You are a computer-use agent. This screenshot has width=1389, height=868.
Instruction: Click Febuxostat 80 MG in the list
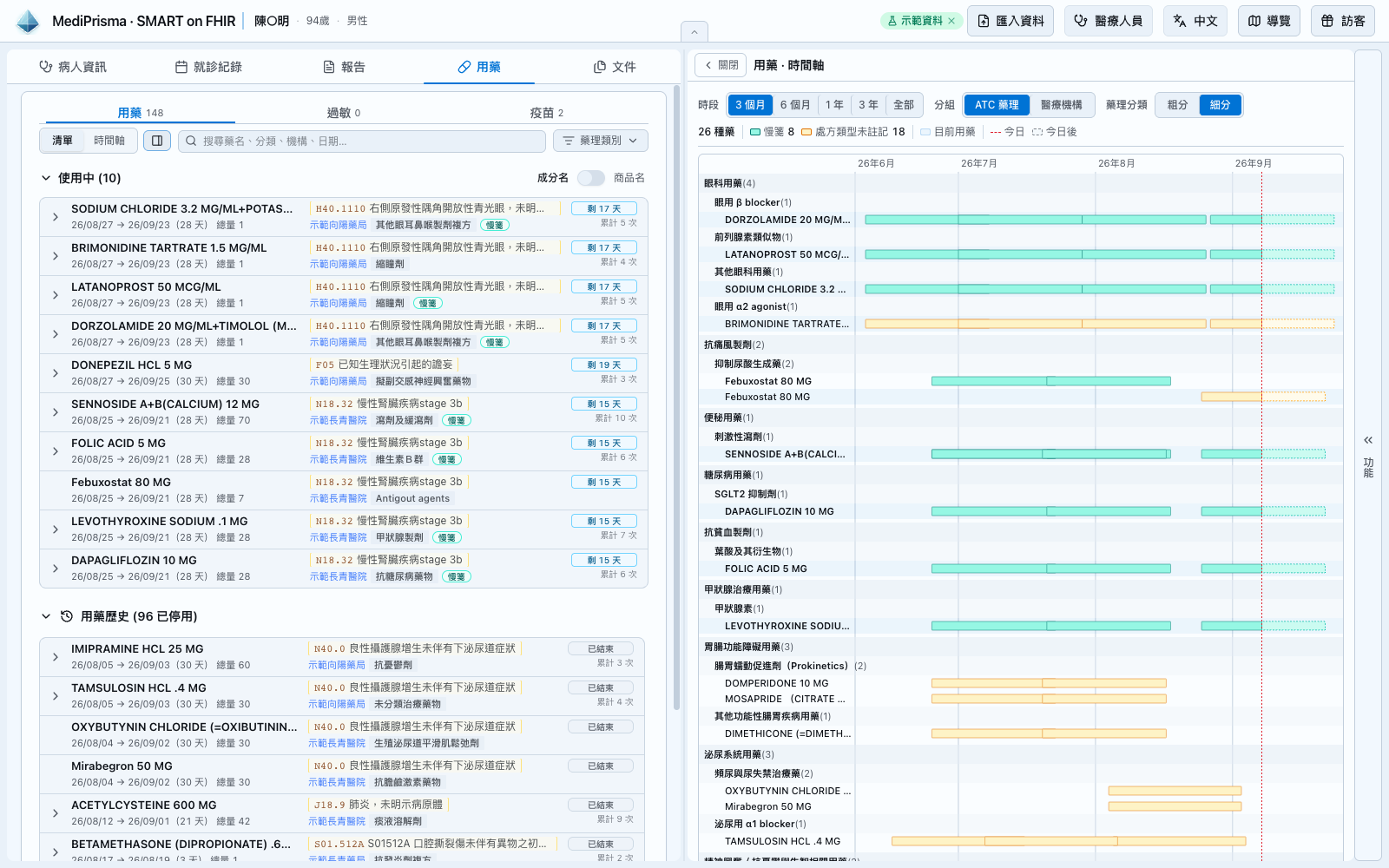pyautogui.click(x=121, y=482)
